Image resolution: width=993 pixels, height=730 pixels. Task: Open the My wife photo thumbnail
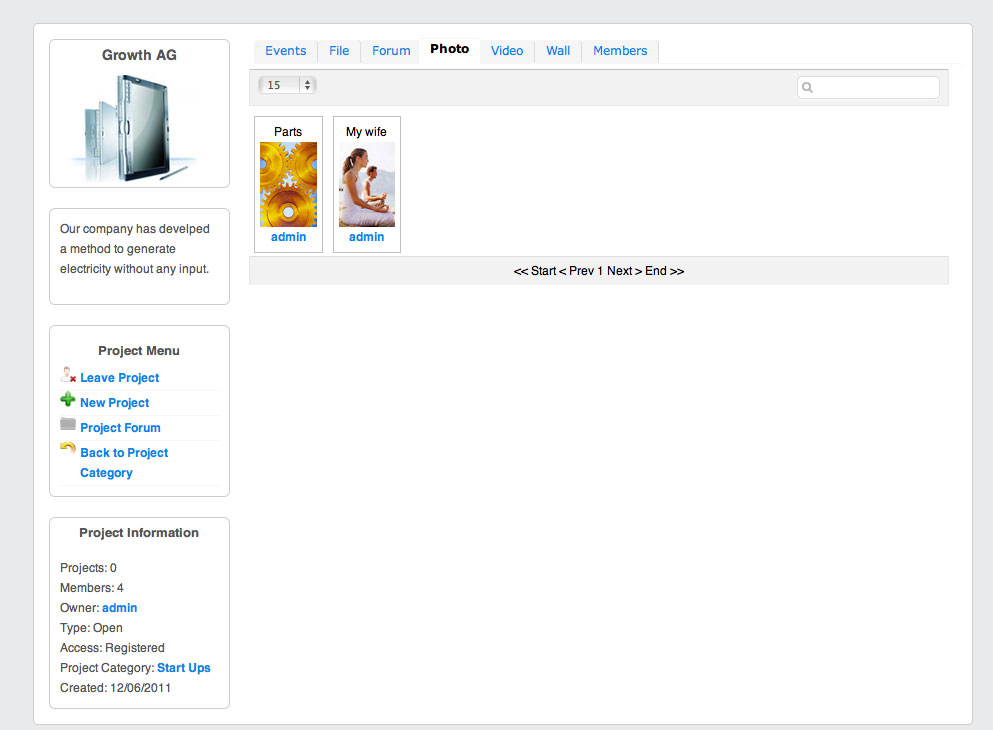367,184
